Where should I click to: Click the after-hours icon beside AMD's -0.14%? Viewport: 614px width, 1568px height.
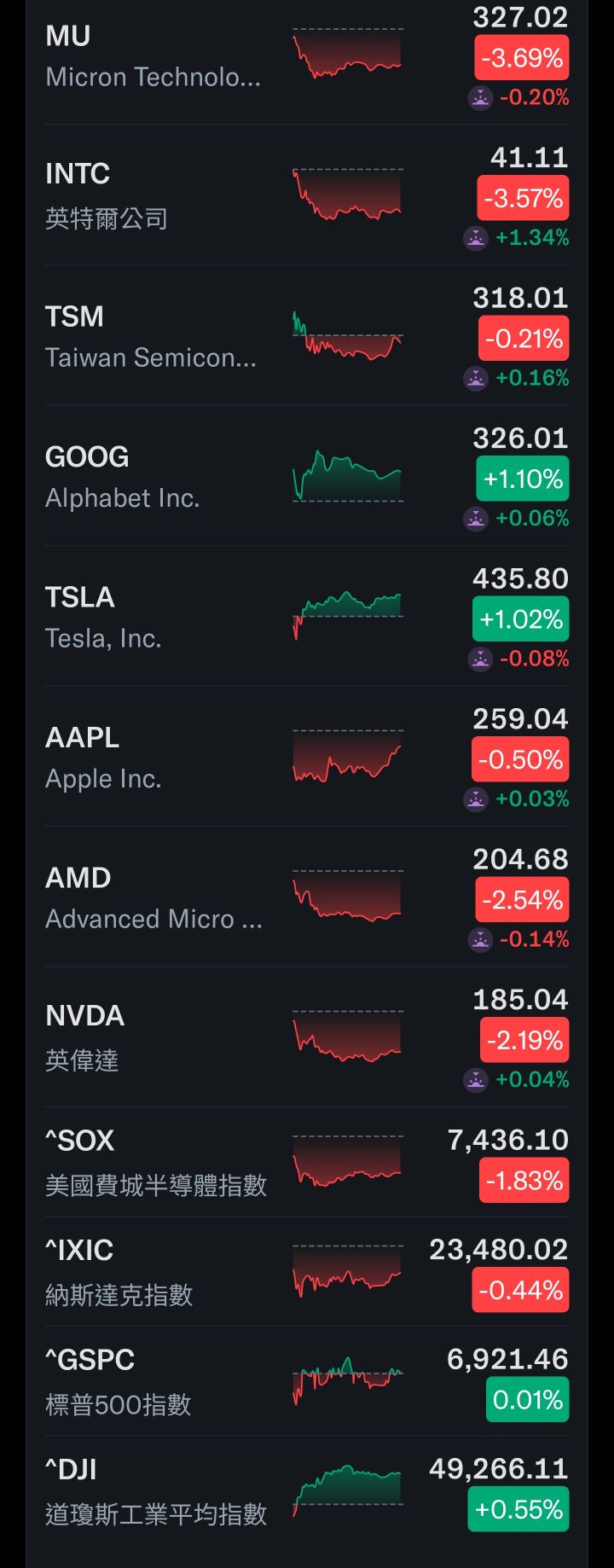pyautogui.click(x=480, y=939)
